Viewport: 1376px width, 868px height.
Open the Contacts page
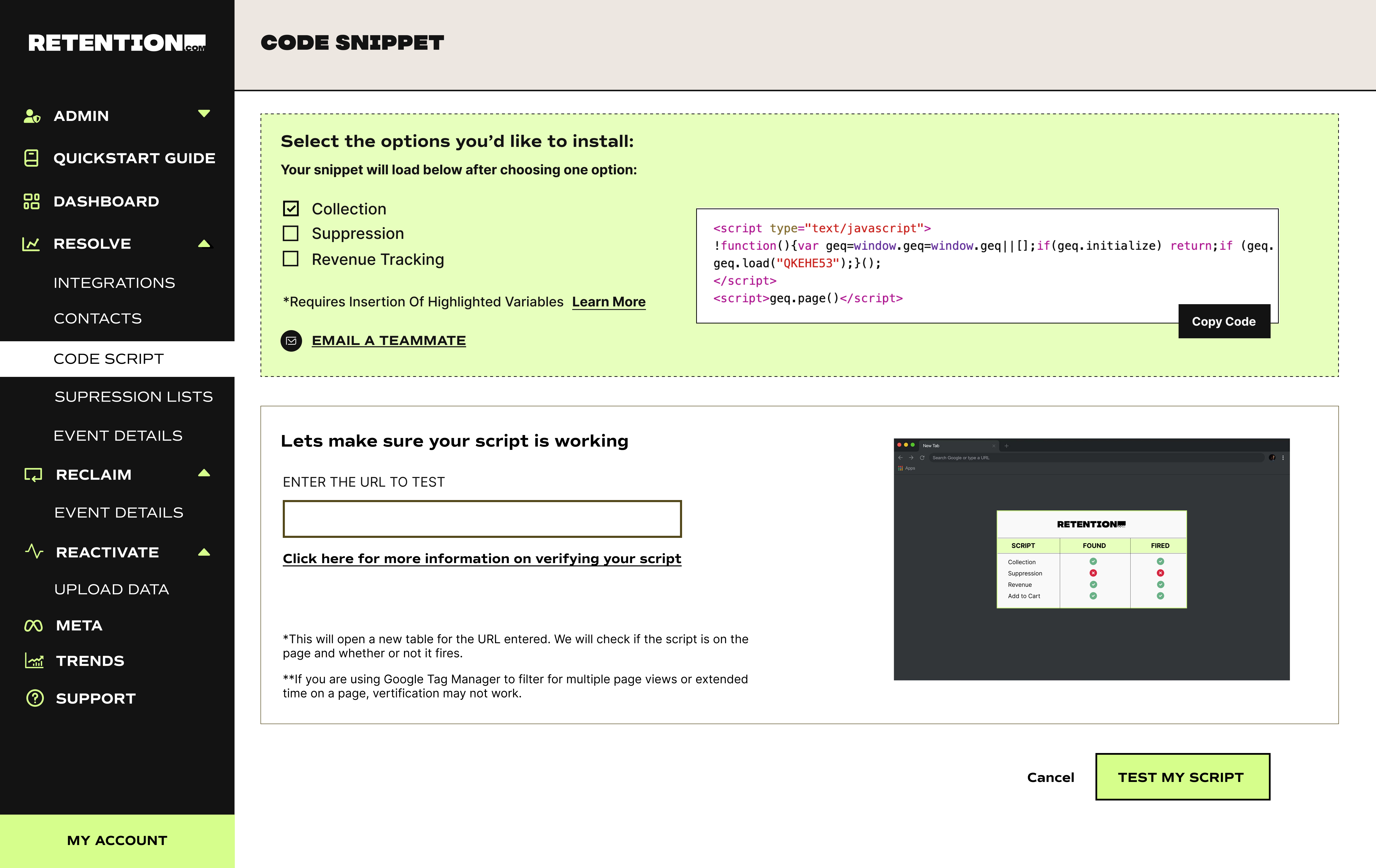[98, 319]
